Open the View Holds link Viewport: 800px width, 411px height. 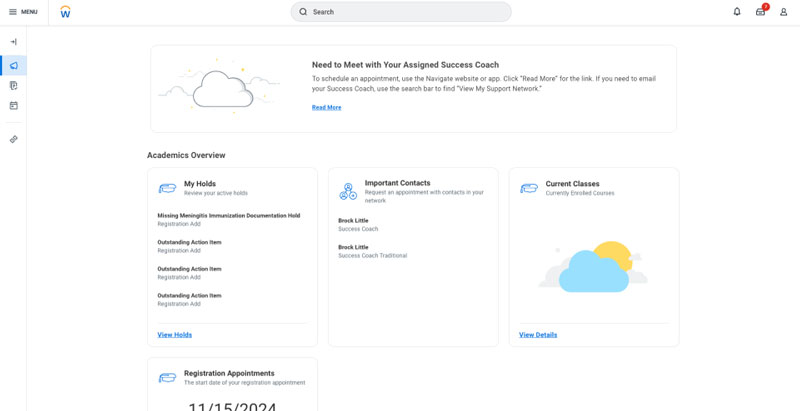click(x=174, y=335)
